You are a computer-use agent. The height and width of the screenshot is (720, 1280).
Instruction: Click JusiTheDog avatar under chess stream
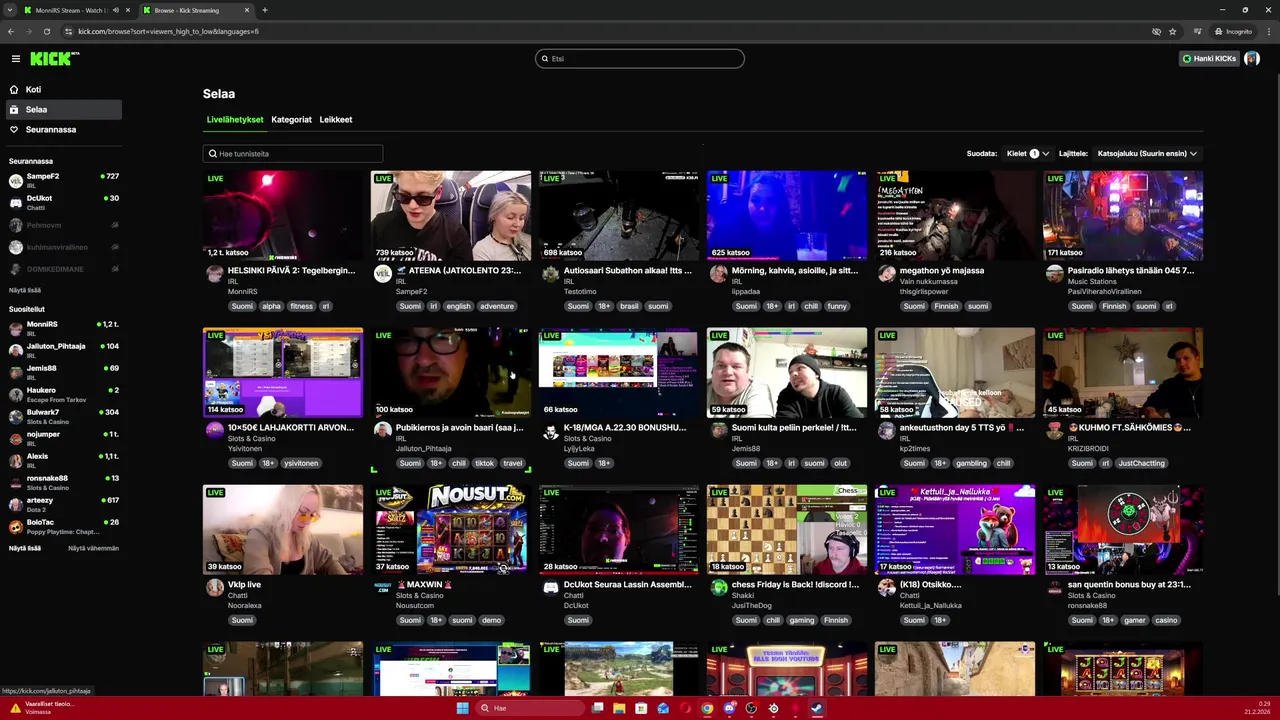[x=718, y=589]
